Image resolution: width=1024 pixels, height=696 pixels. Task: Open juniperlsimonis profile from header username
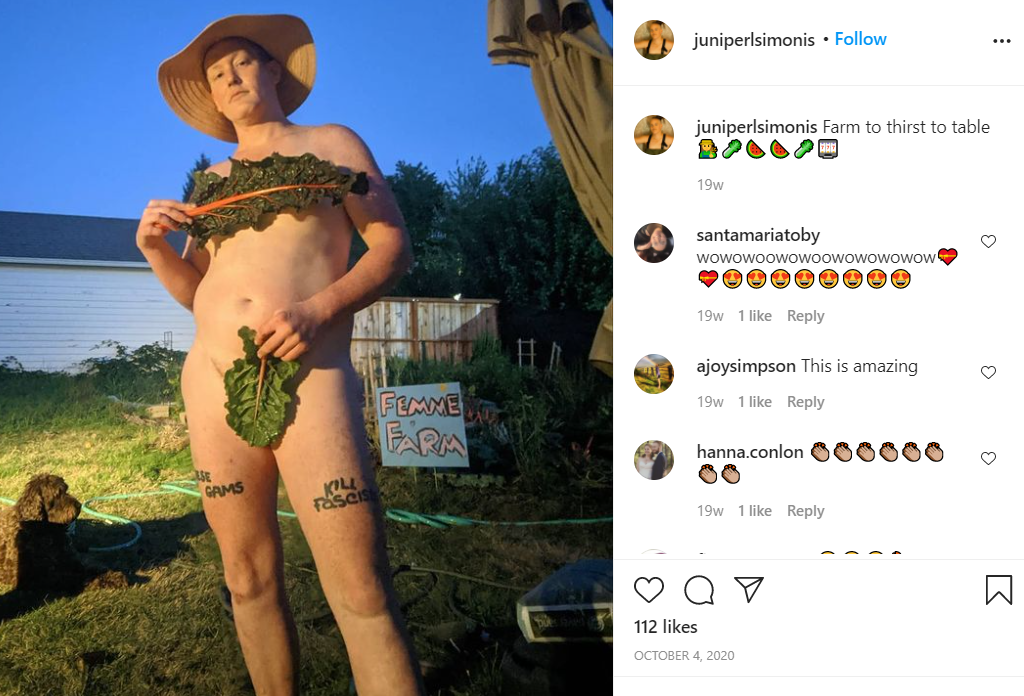coord(754,40)
